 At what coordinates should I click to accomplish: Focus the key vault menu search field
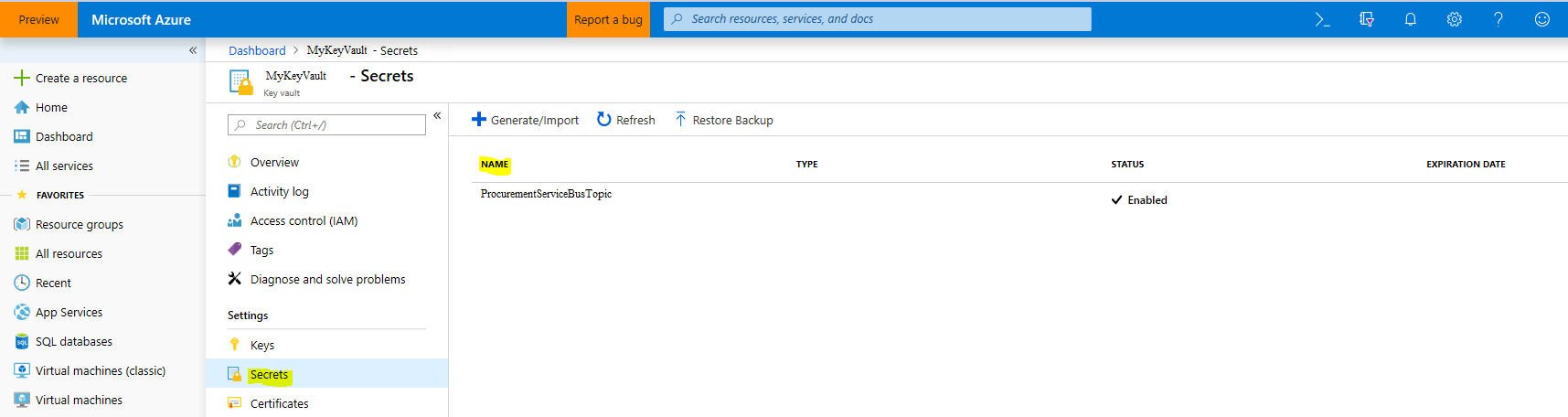point(326,124)
